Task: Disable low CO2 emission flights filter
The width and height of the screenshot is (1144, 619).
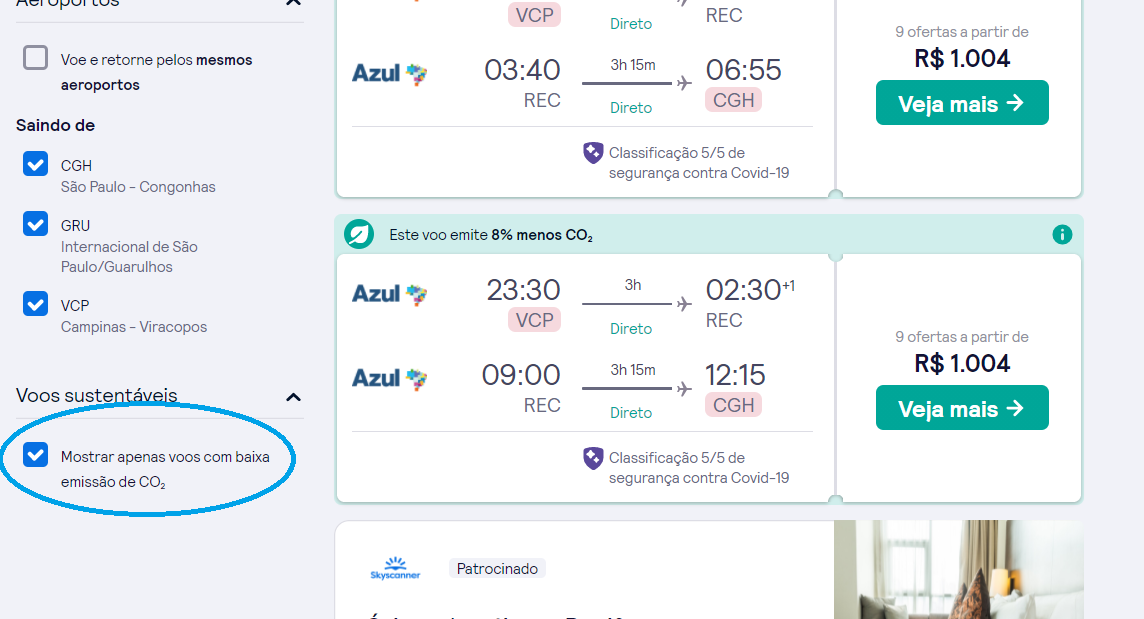Action: (36, 455)
